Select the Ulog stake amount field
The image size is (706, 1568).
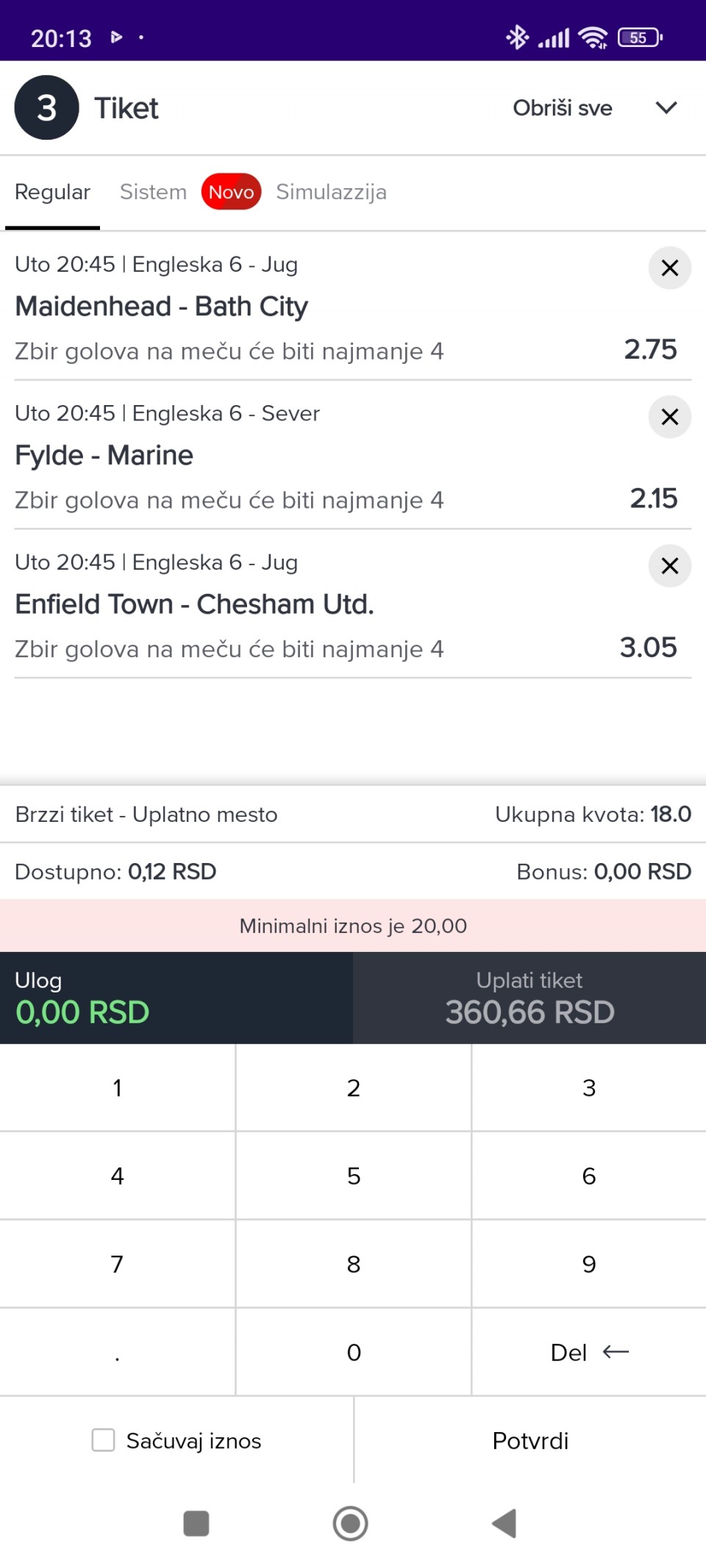(x=176, y=998)
